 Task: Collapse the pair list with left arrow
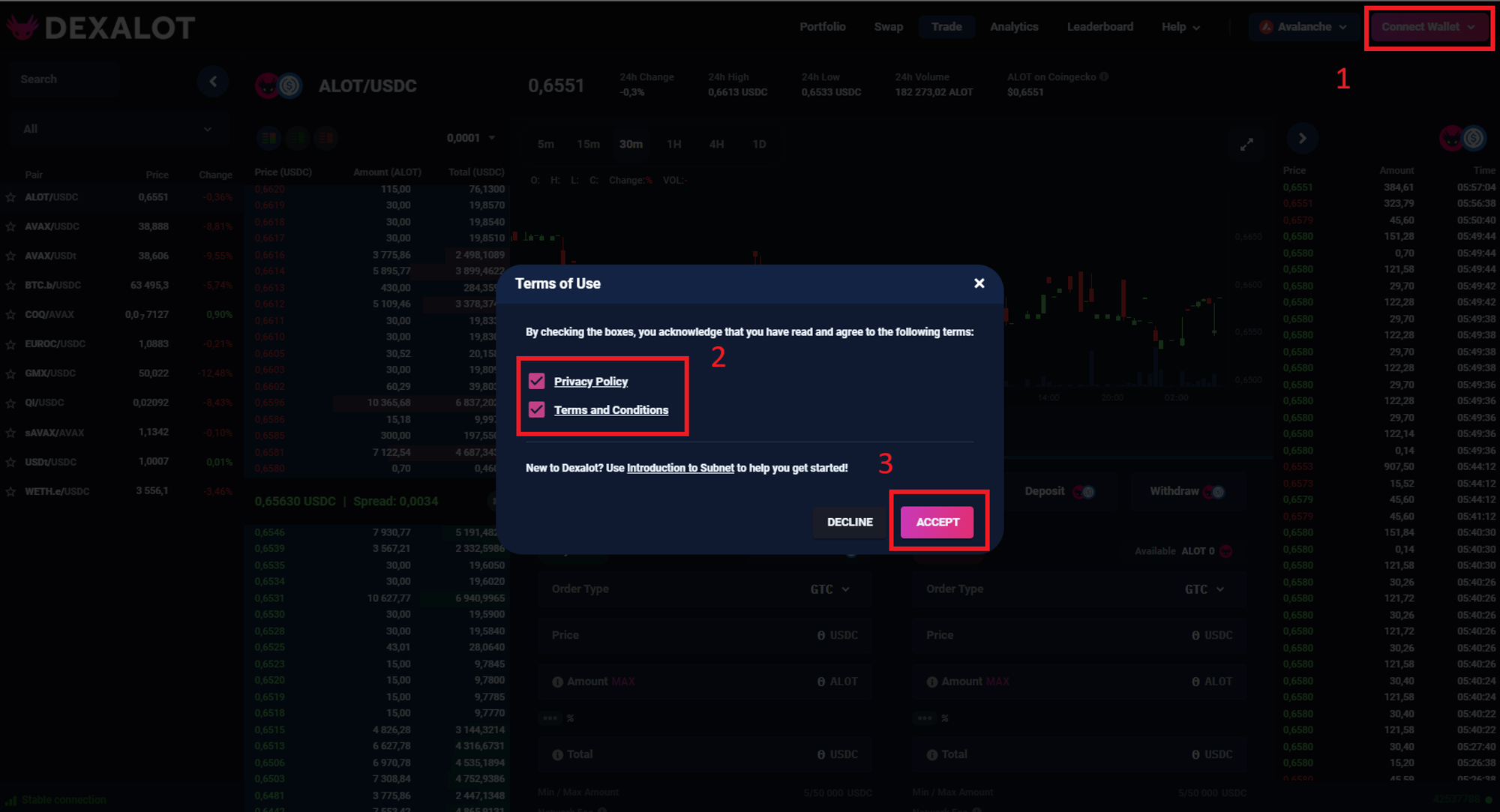pyautogui.click(x=213, y=81)
